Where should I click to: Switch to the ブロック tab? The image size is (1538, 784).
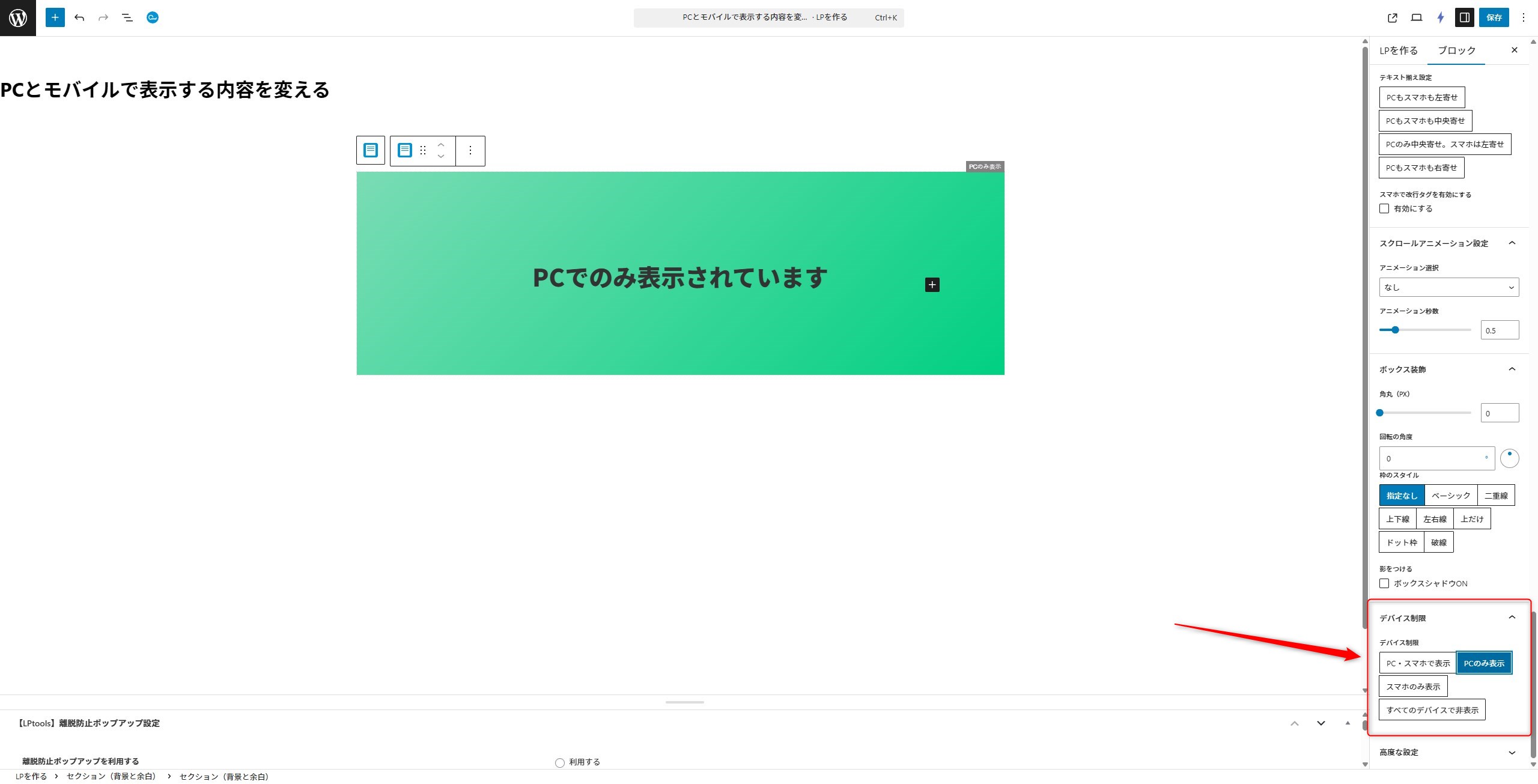point(1456,50)
